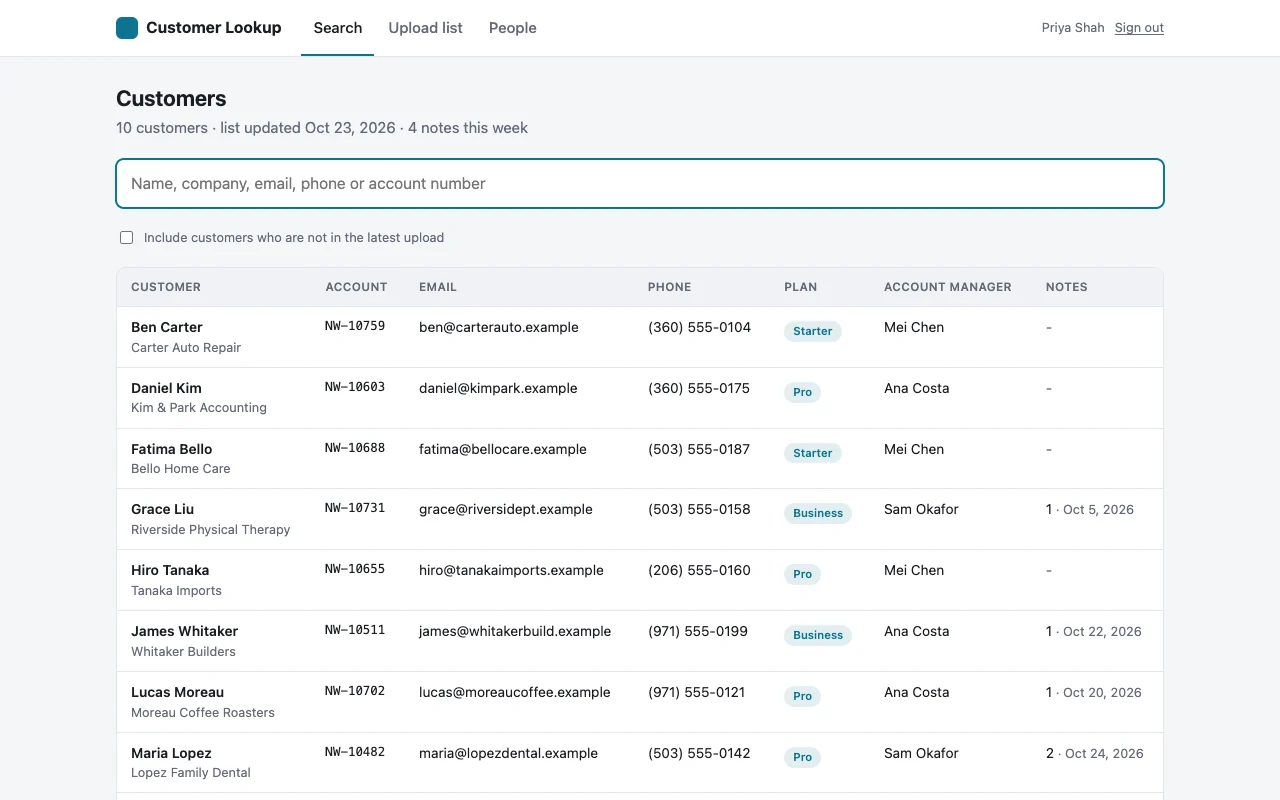This screenshot has height=800, width=1280.
Task: Click the Business plan badge for James Whitaker
Action: (x=818, y=635)
